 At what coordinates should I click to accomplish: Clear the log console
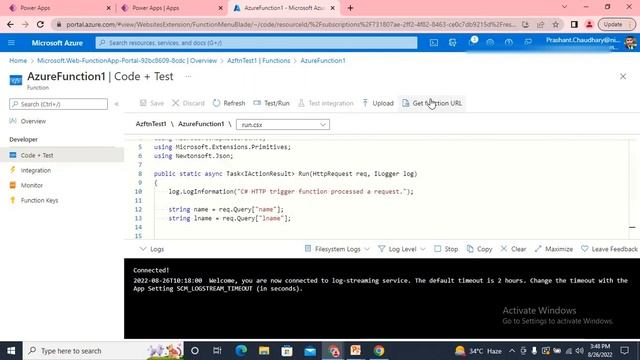pos(513,249)
